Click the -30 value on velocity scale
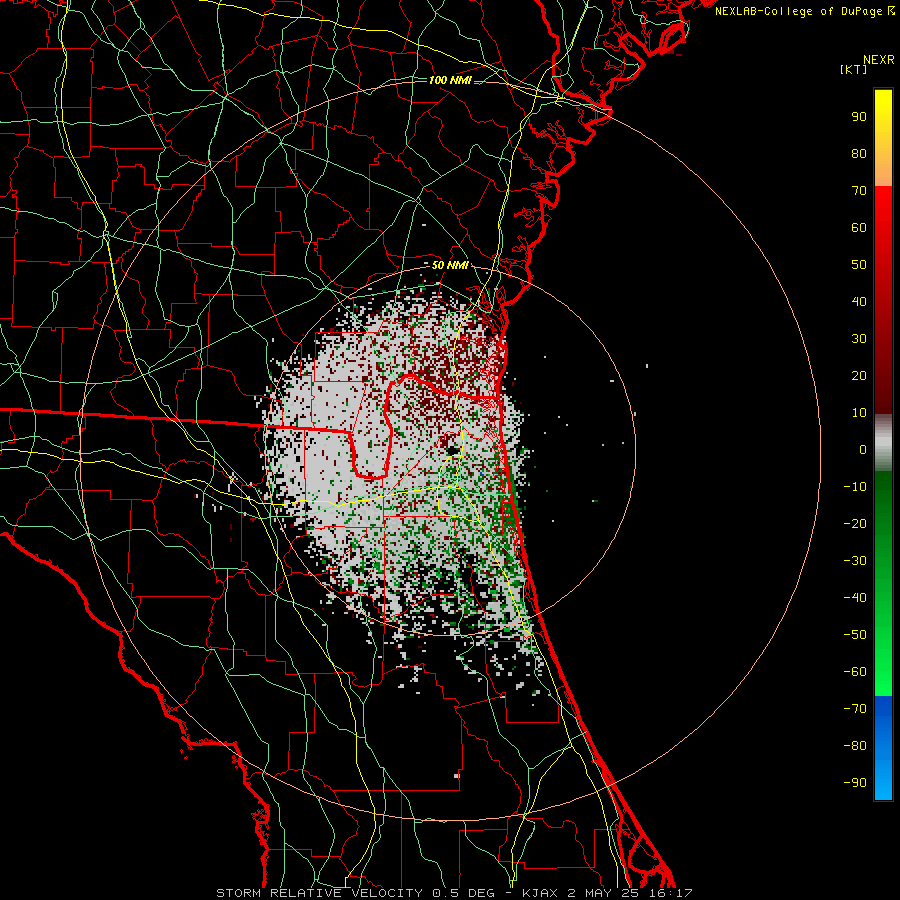Screen dimensions: 900x900 pyautogui.click(x=855, y=561)
